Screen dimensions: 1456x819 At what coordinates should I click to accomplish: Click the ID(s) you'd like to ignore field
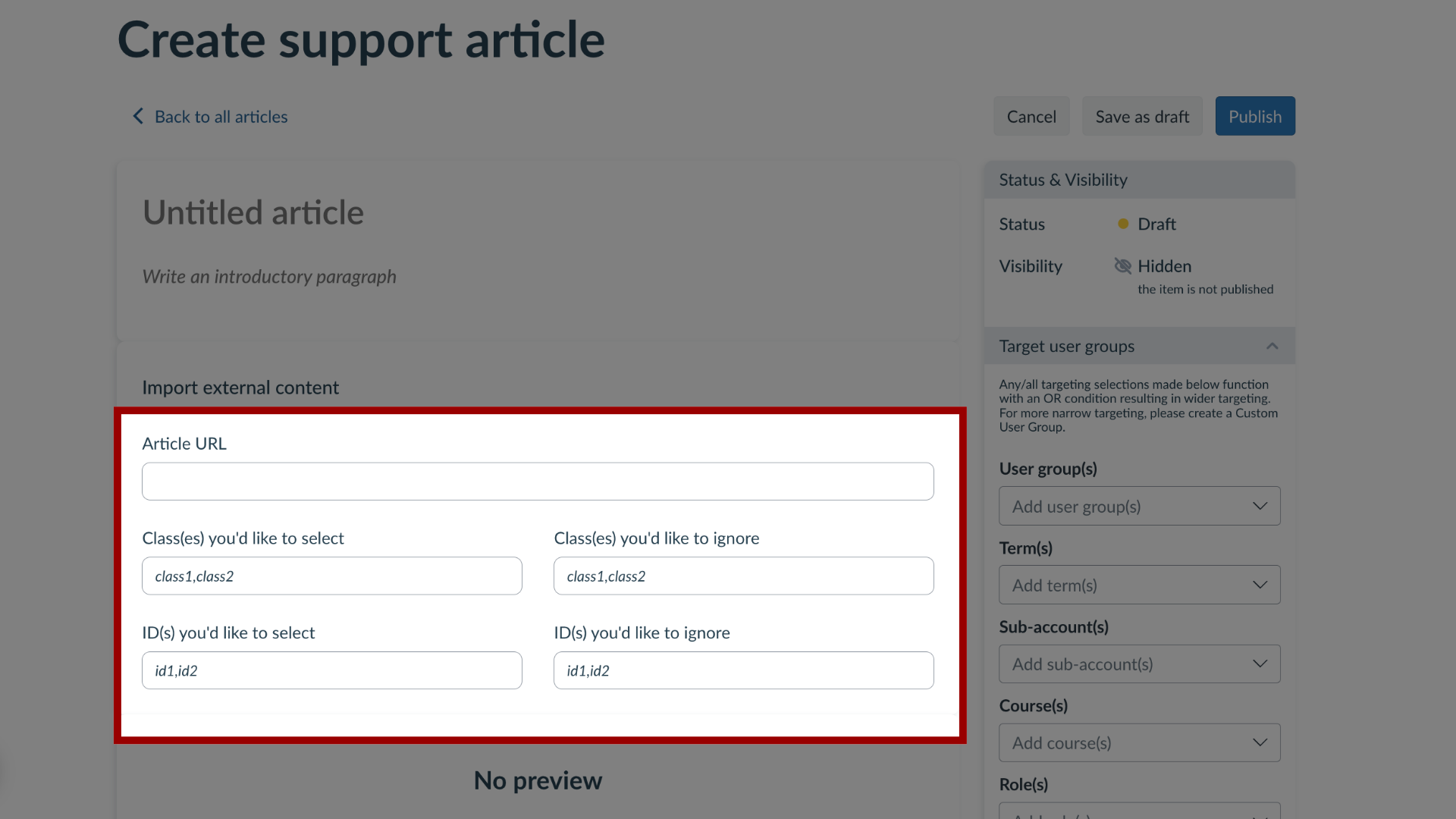744,669
